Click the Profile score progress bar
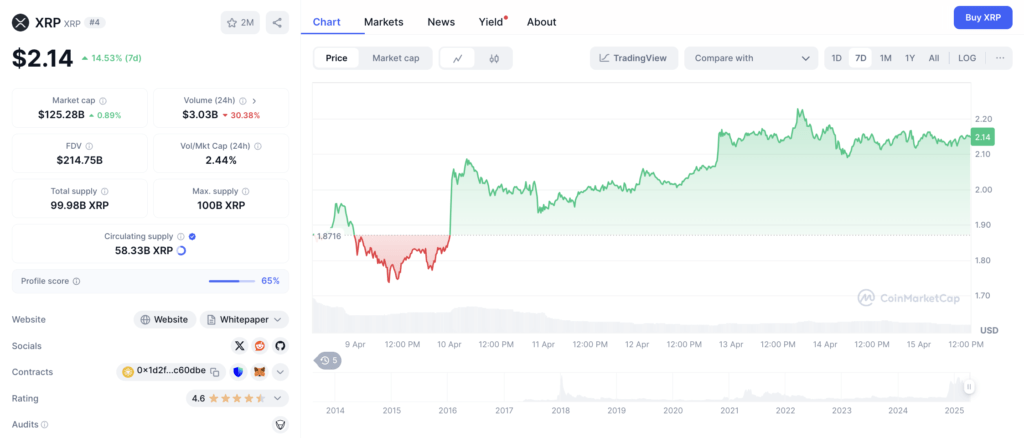1024x438 pixels. (232, 281)
